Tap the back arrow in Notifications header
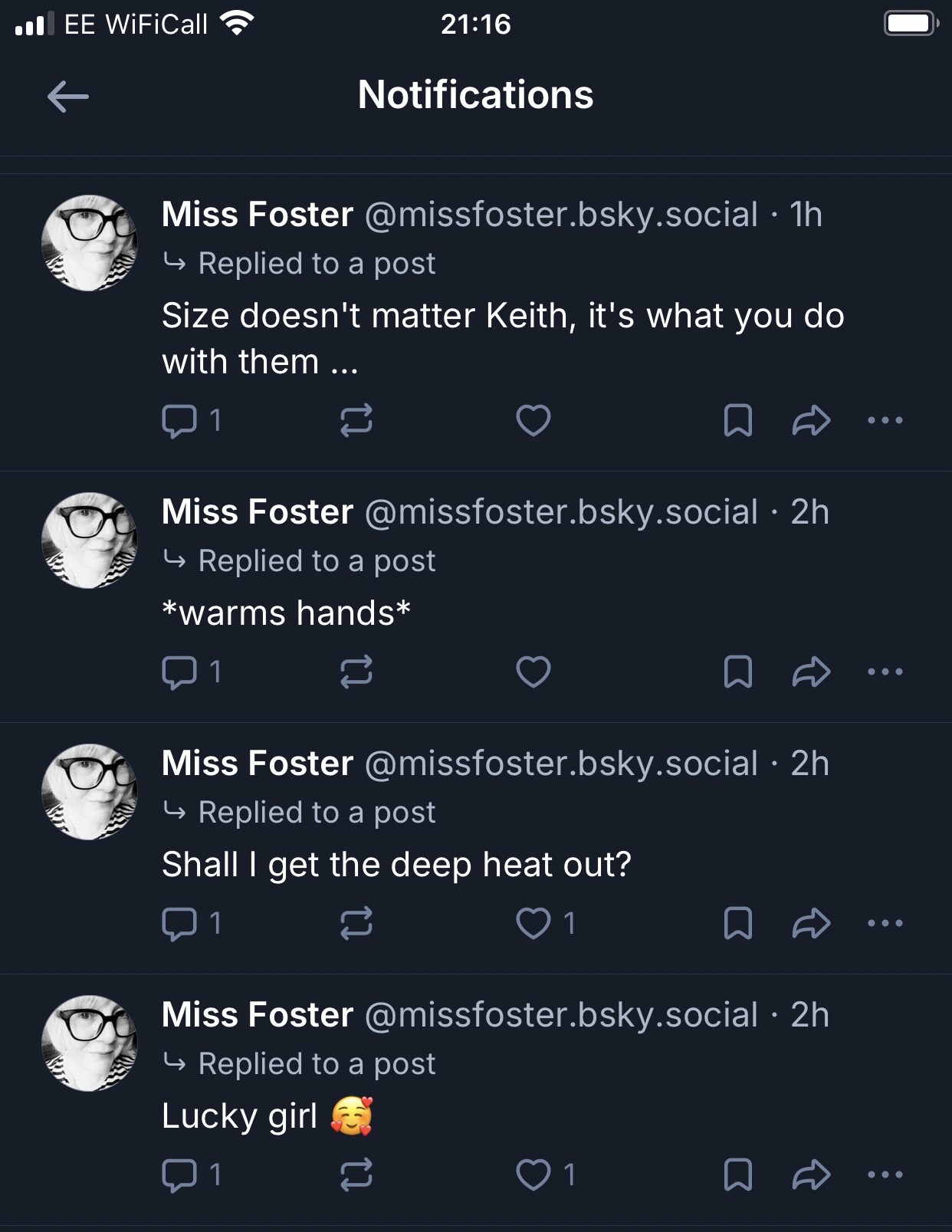Screen dimensions: 952x1232 click(68, 97)
